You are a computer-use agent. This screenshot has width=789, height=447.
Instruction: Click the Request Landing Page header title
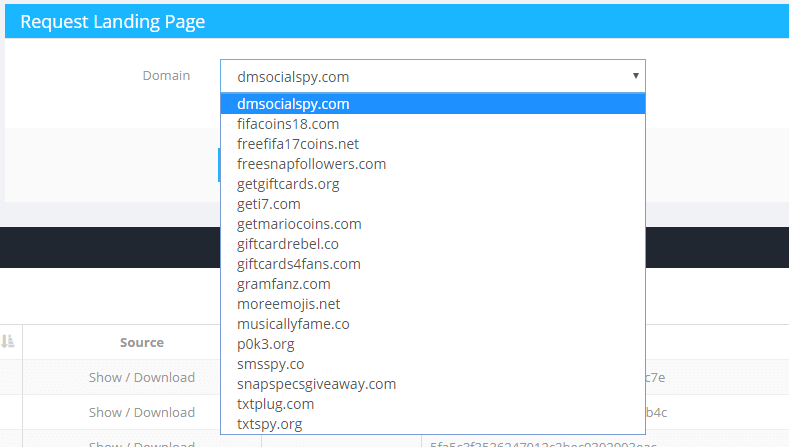click(113, 22)
